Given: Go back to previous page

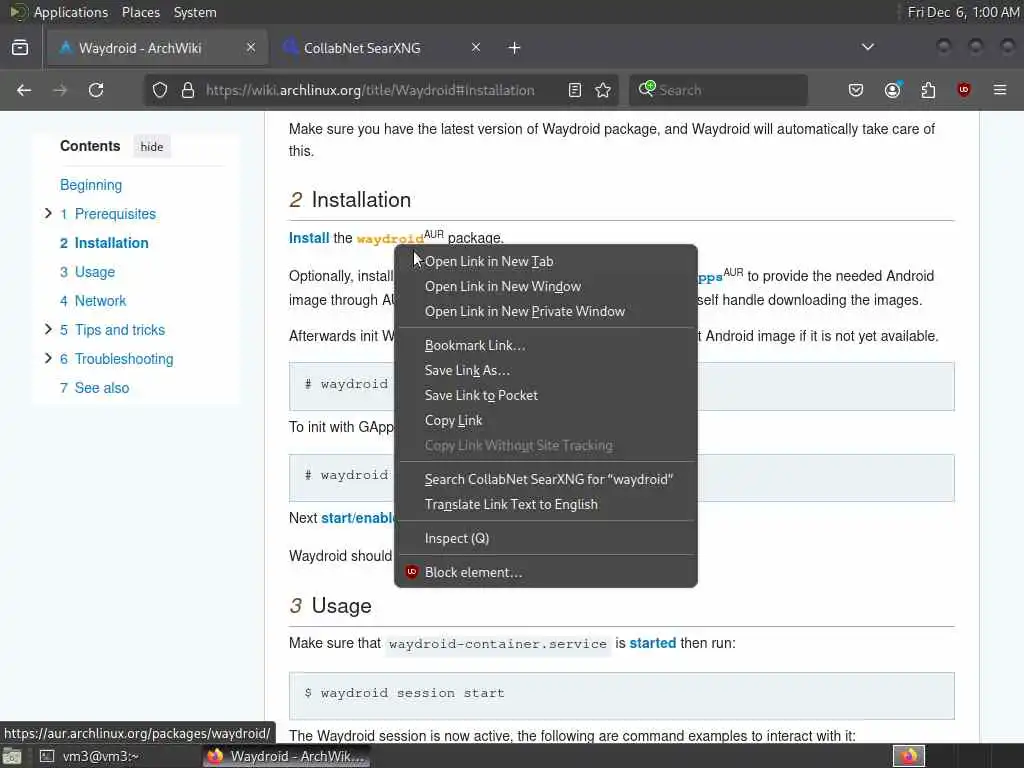Looking at the screenshot, I should click(x=24, y=90).
